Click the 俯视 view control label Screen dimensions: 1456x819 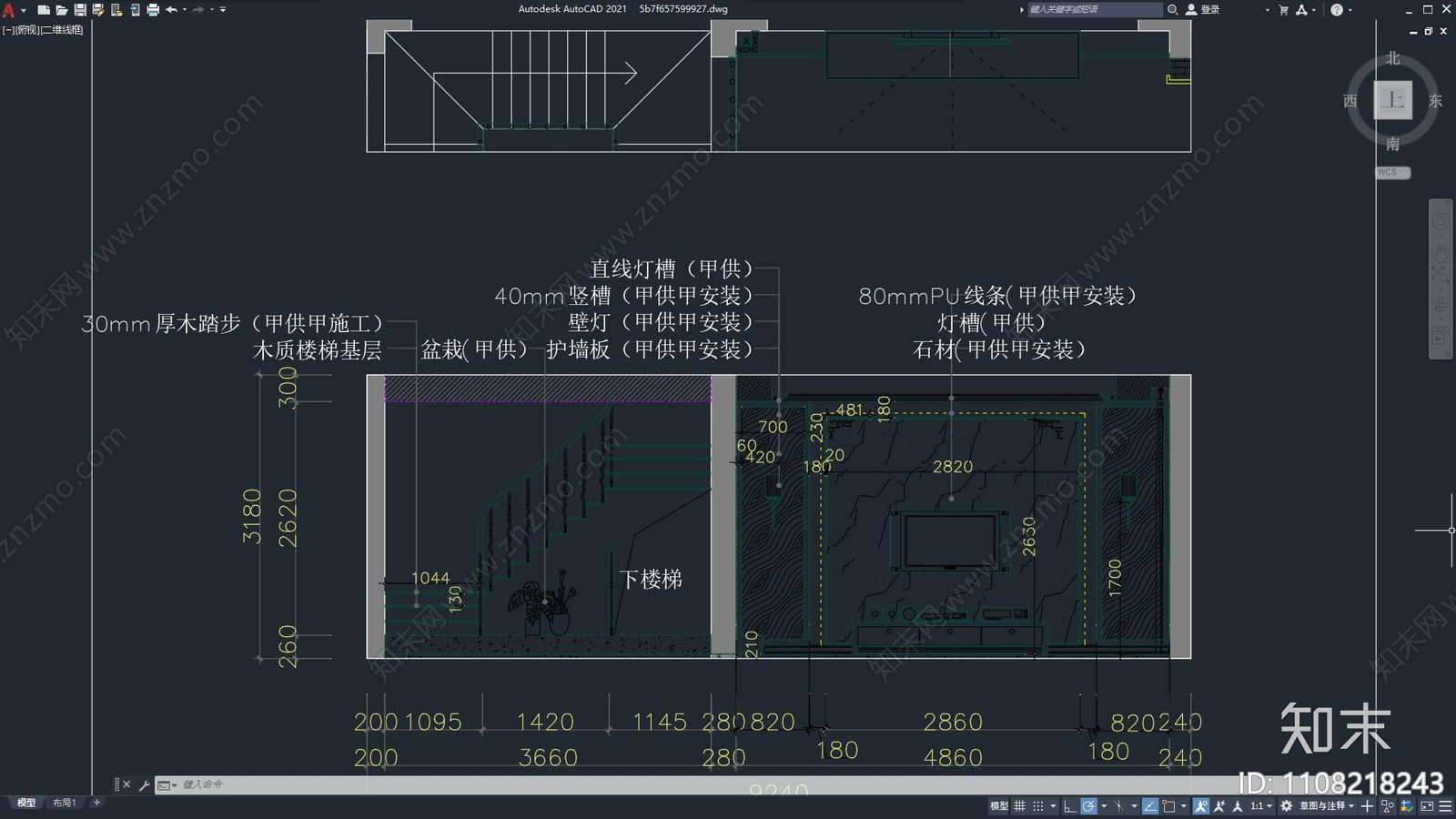tap(27, 30)
